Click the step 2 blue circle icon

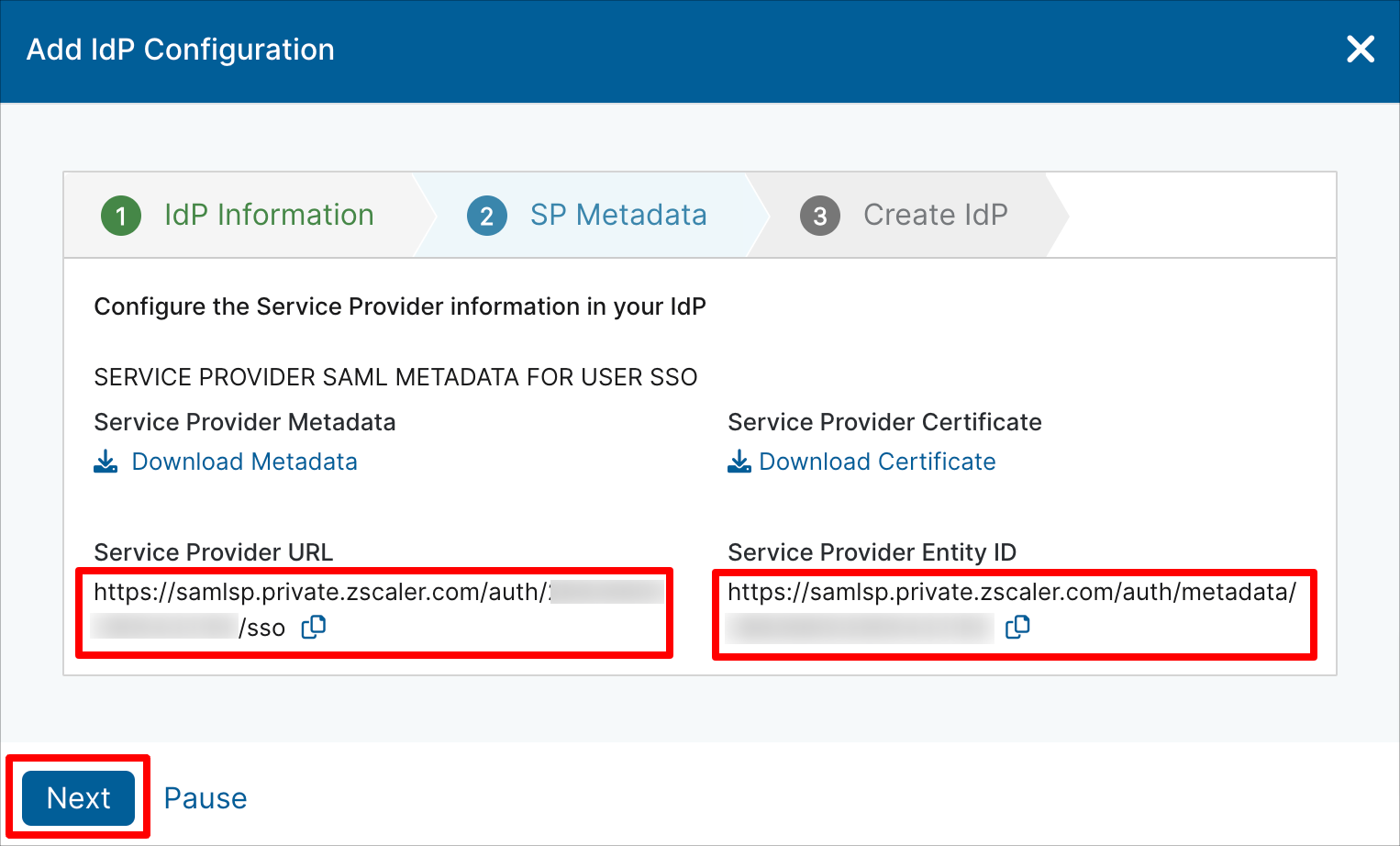click(x=487, y=216)
